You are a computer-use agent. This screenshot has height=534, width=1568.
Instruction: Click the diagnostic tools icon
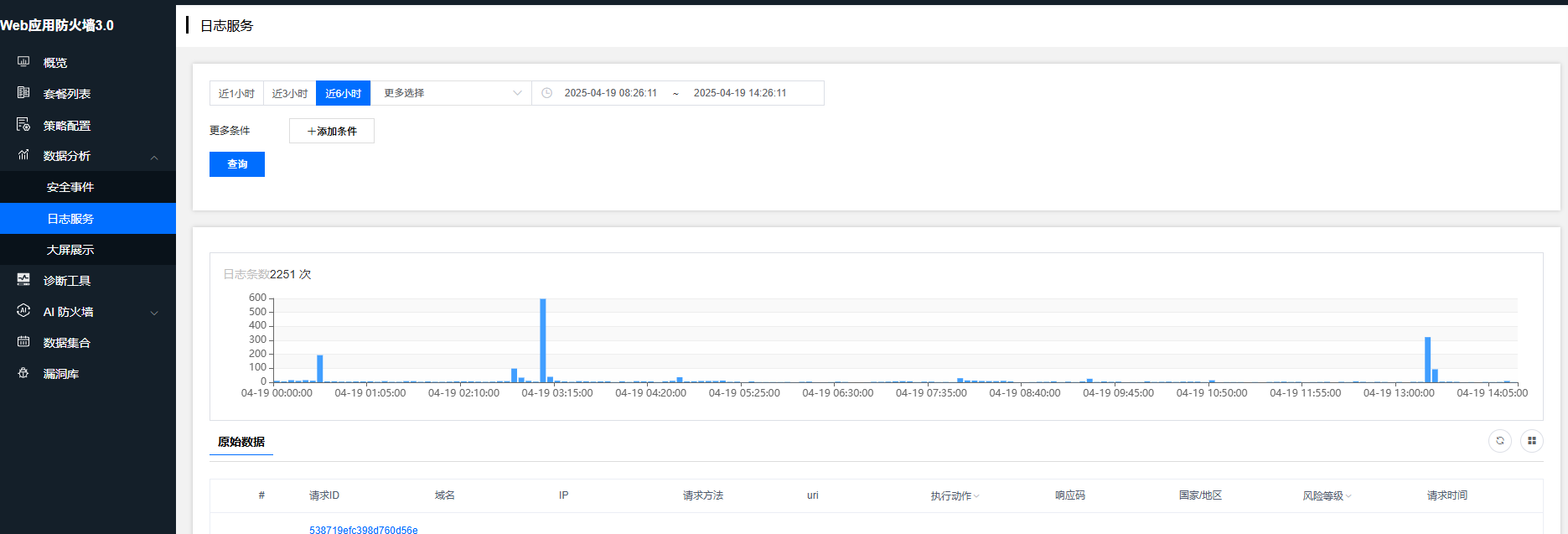pyautogui.click(x=23, y=280)
